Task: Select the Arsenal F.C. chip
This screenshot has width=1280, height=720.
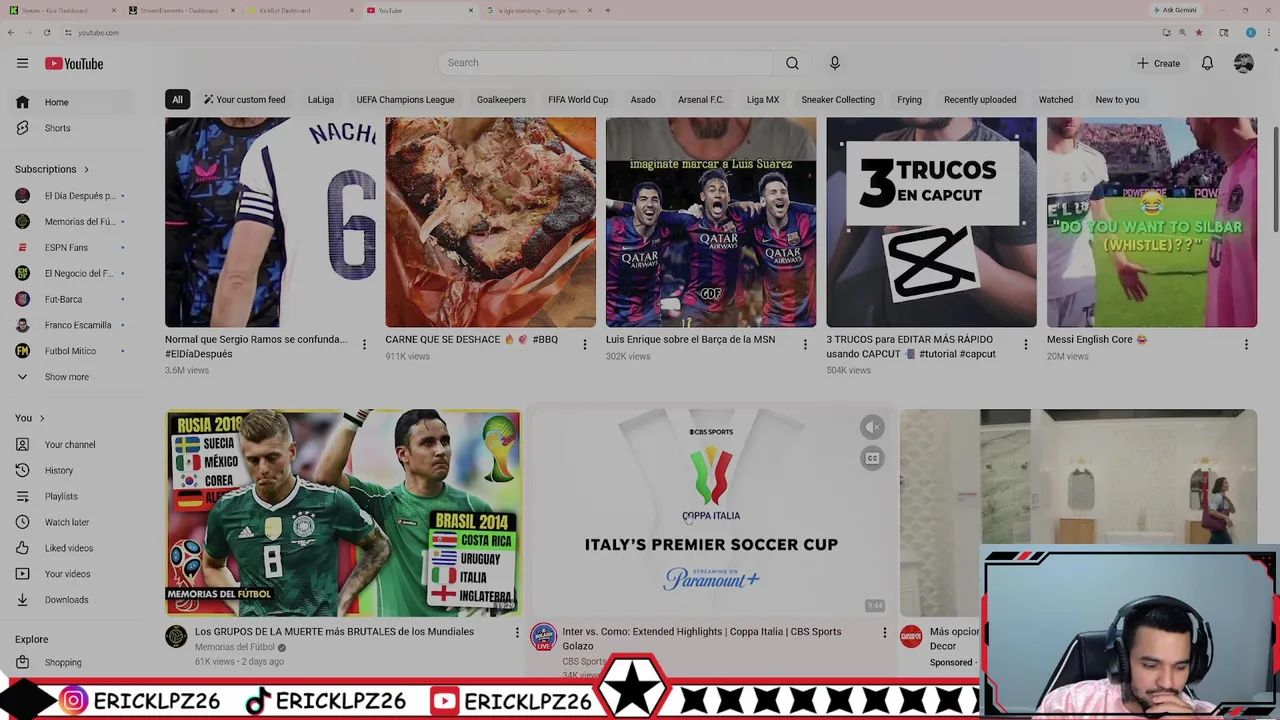Action: point(701,100)
